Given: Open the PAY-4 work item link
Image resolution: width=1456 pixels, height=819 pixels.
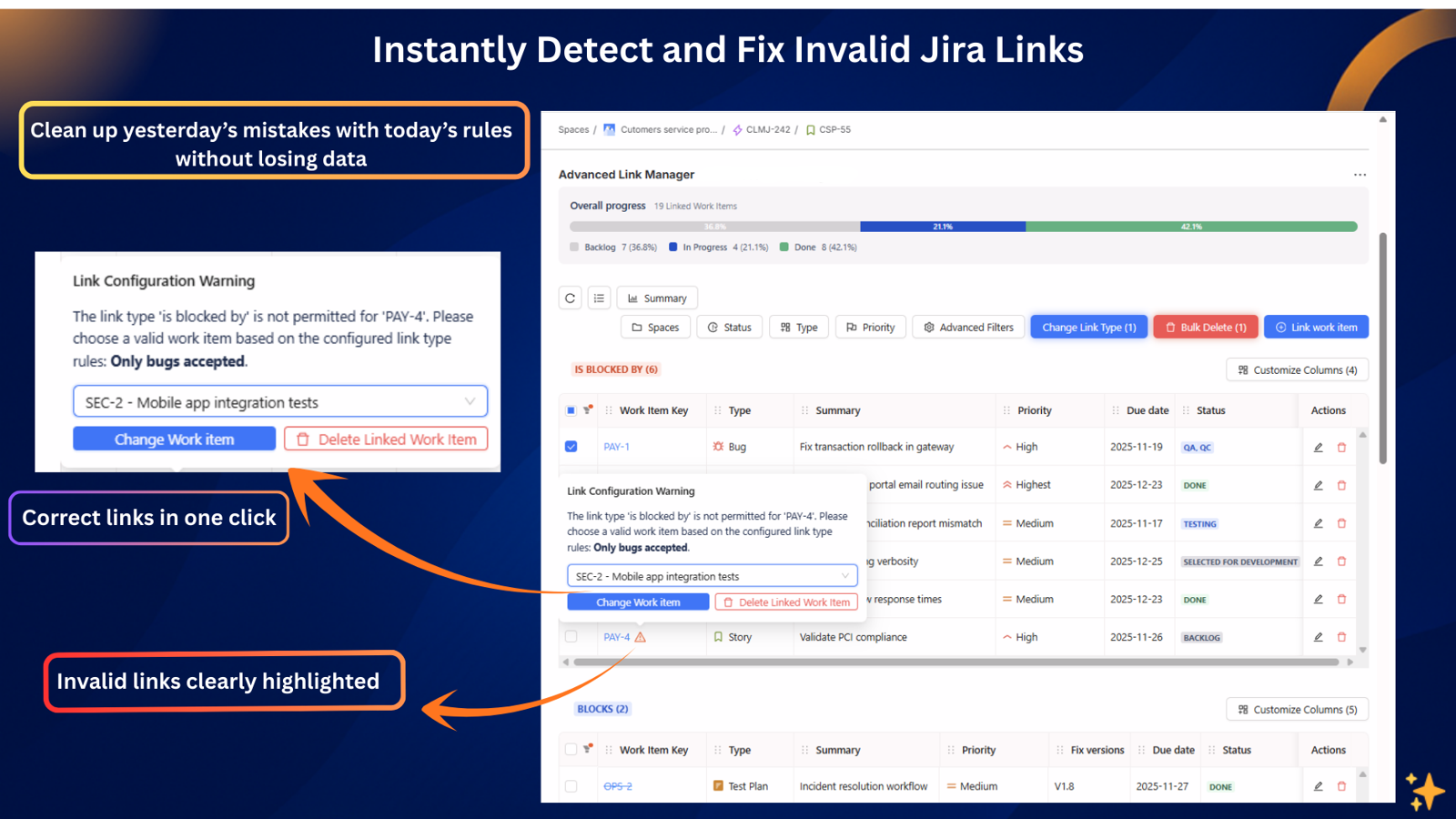Looking at the screenshot, I should point(616,637).
